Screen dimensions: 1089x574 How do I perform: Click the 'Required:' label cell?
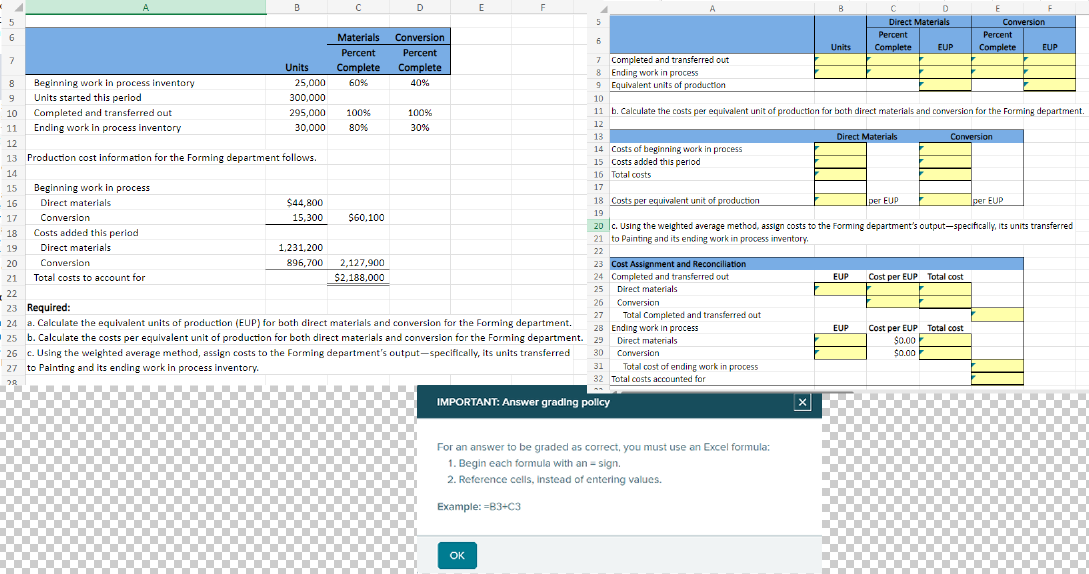(49, 308)
